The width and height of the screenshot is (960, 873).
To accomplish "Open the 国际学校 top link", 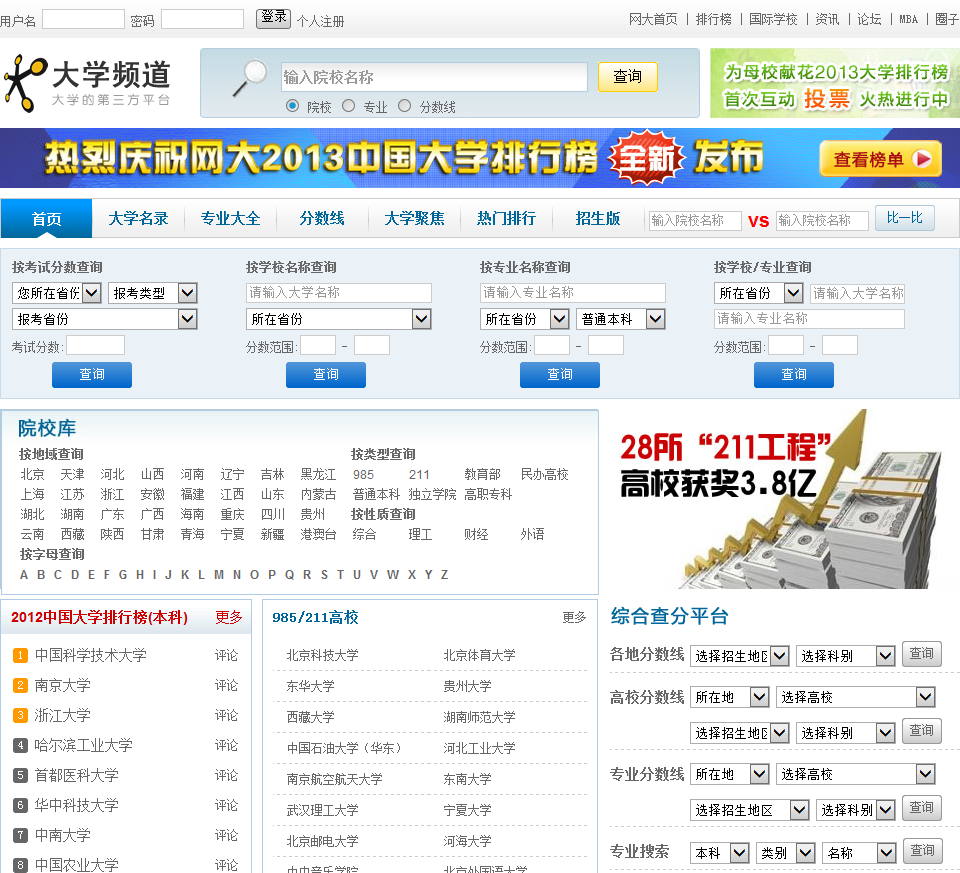I will pos(773,20).
